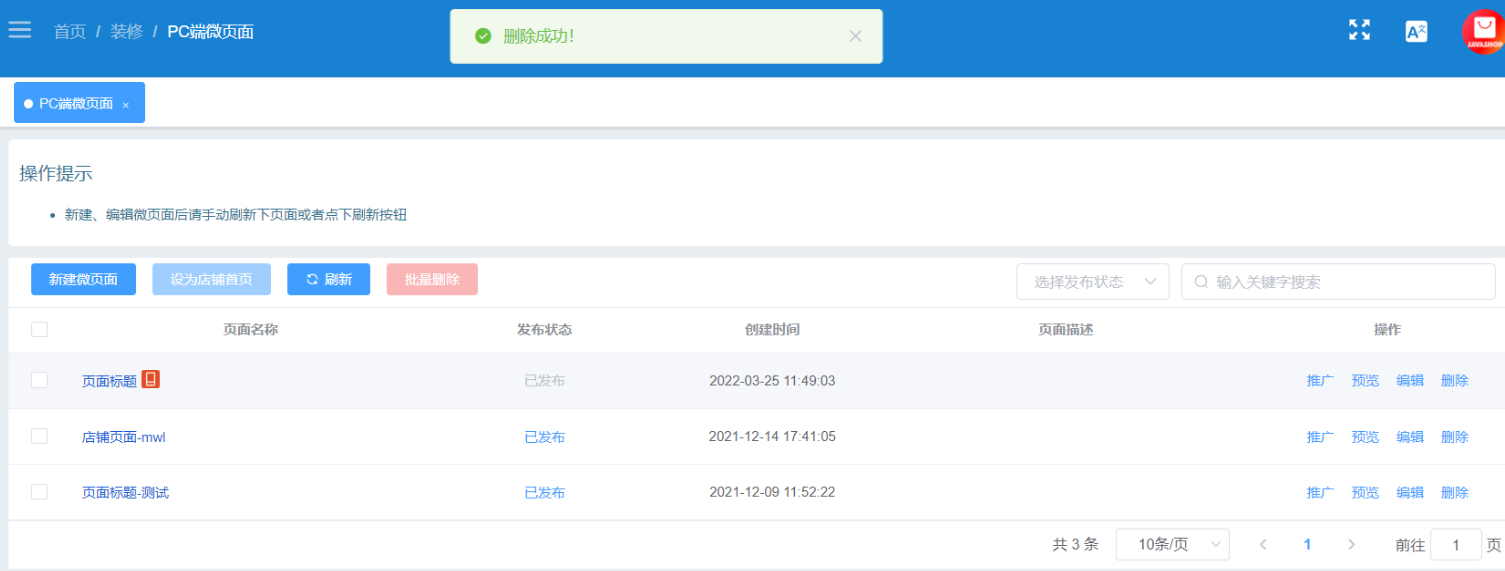This screenshot has width=1505, height=571.
Task: Click 预览 for 页面标题 row
Action: [1365, 381]
